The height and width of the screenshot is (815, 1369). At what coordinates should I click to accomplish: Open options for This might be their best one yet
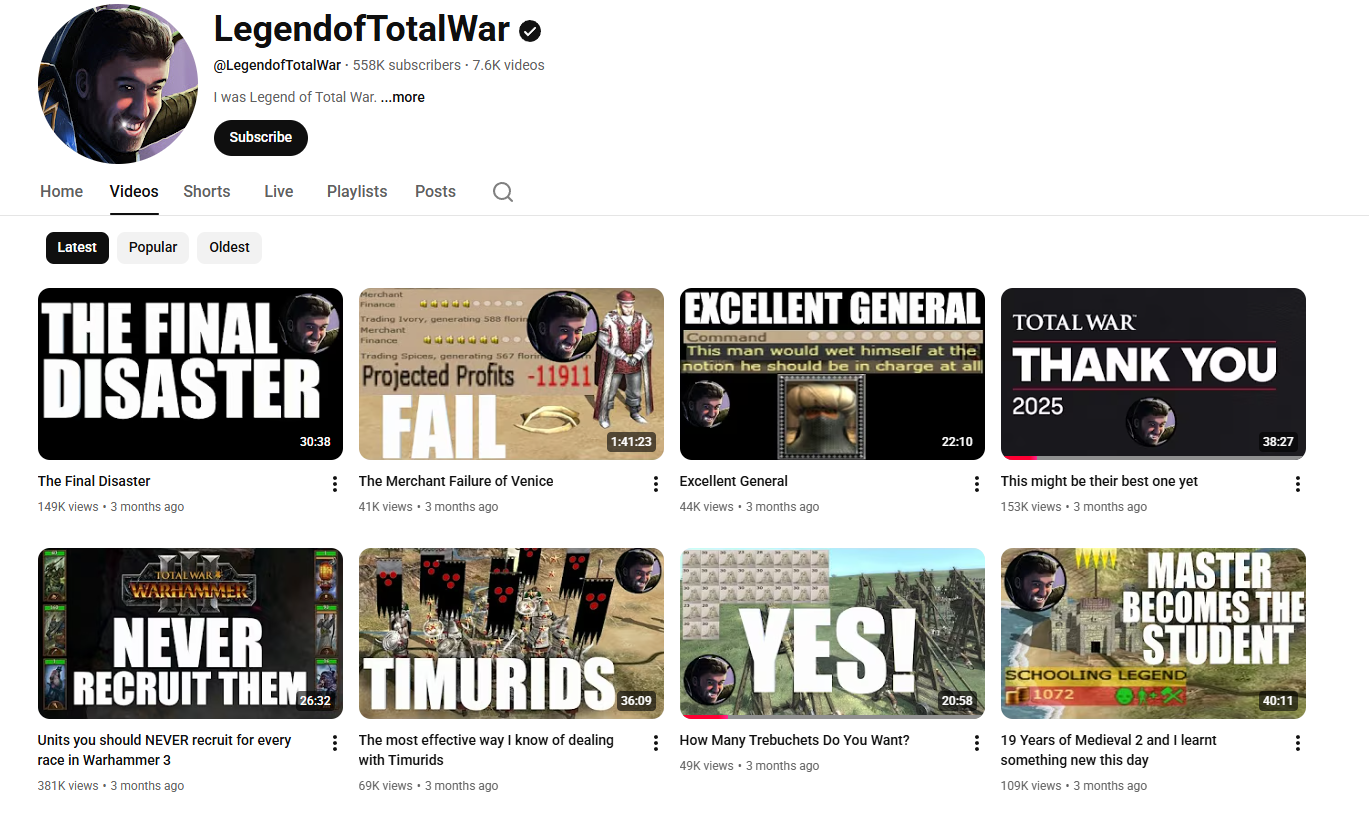pos(1298,484)
